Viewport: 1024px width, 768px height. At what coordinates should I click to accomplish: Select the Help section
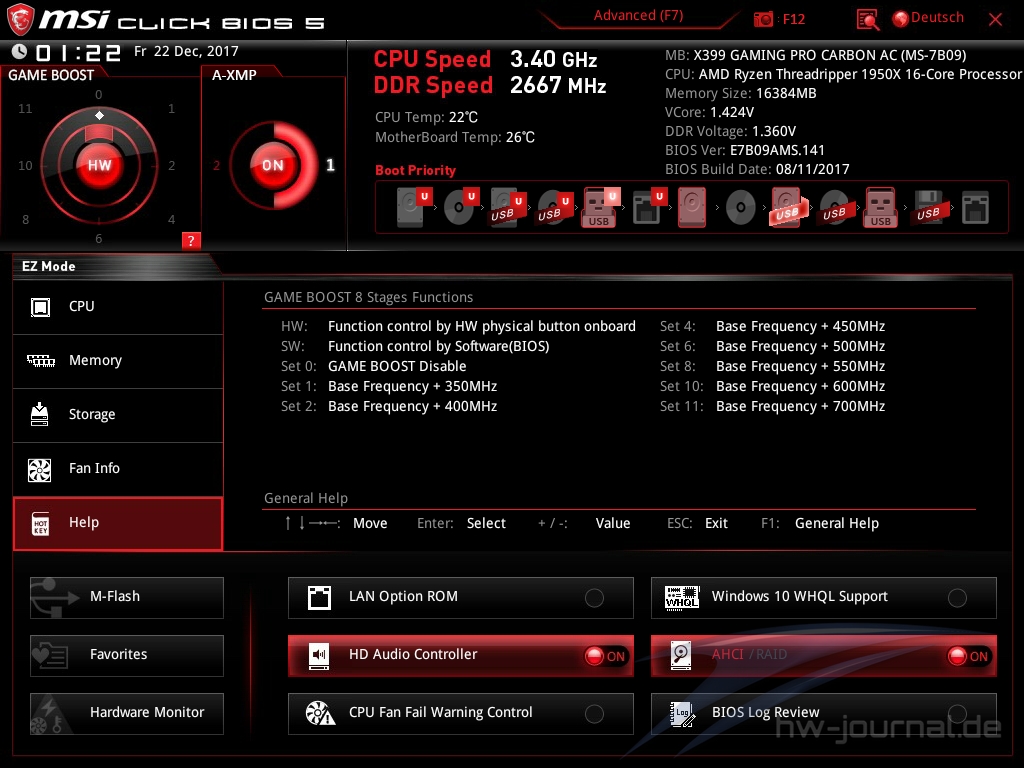[118, 523]
